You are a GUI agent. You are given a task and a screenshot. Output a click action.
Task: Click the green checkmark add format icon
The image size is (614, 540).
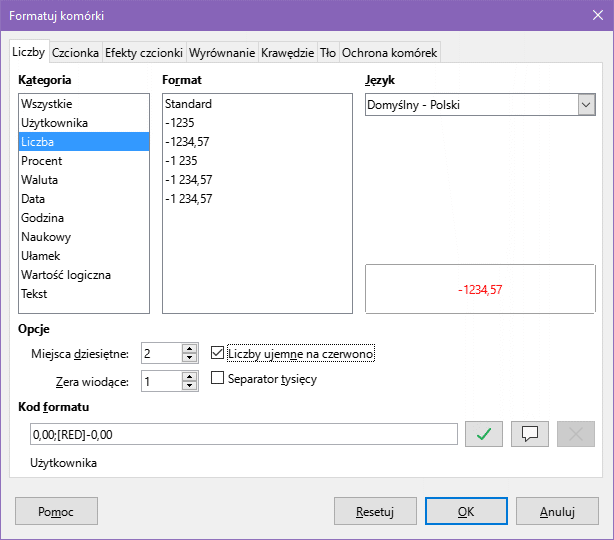pyautogui.click(x=484, y=433)
